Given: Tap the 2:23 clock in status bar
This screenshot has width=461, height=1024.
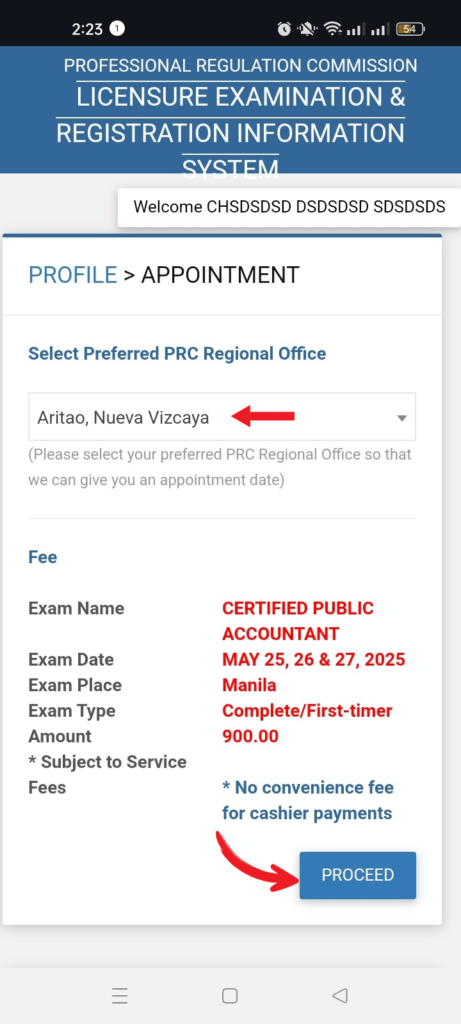Looking at the screenshot, I should pos(87,29).
